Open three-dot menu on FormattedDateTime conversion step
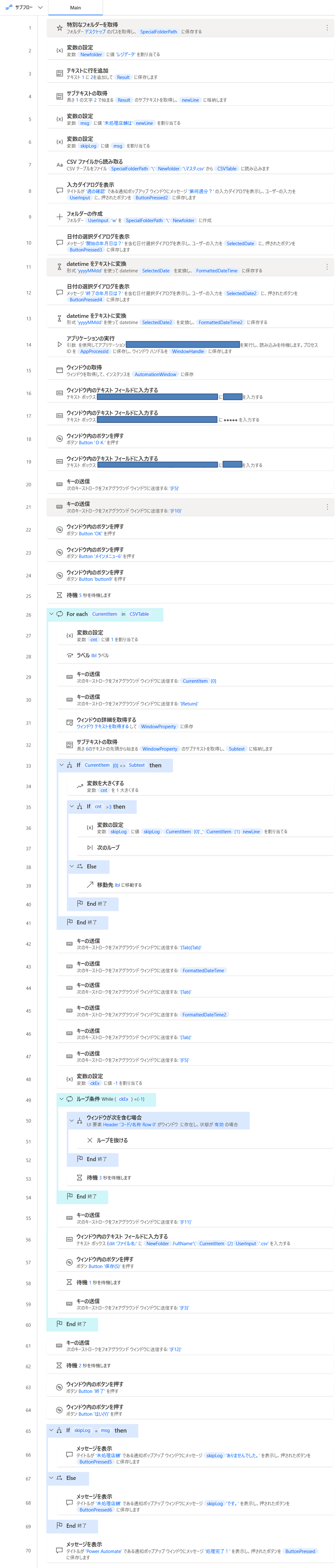The width and height of the screenshot is (336, 1568). [x=327, y=267]
